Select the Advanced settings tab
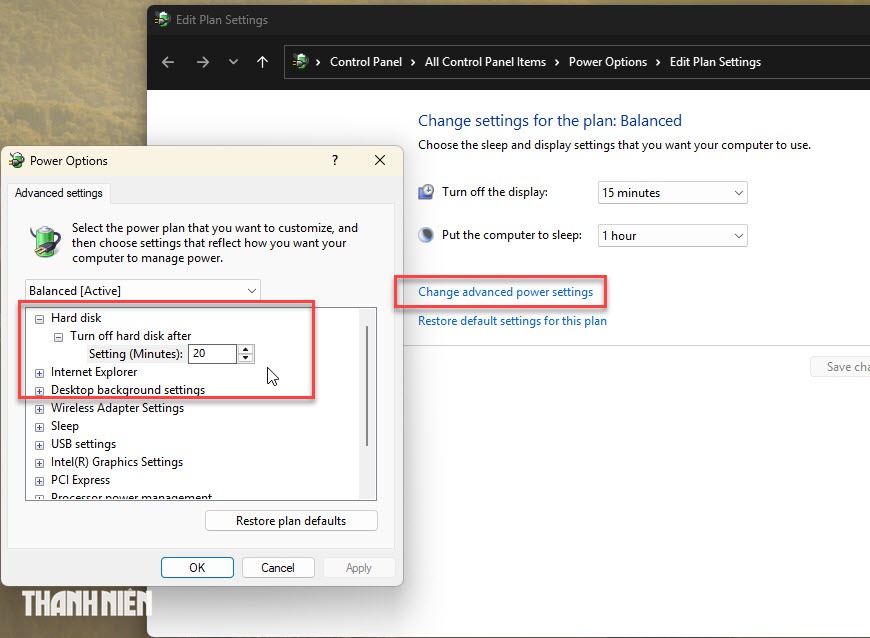Image resolution: width=870 pixels, height=638 pixels. tap(59, 193)
